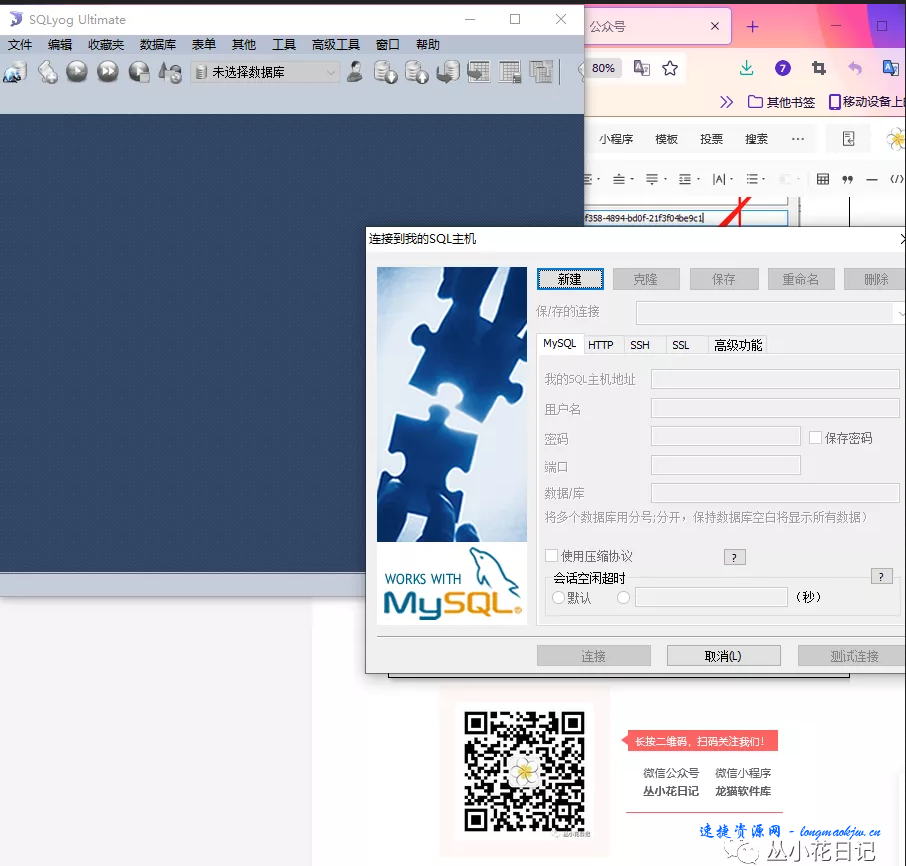
Task: Click the 克隆 button
Action: coord(646,279)
